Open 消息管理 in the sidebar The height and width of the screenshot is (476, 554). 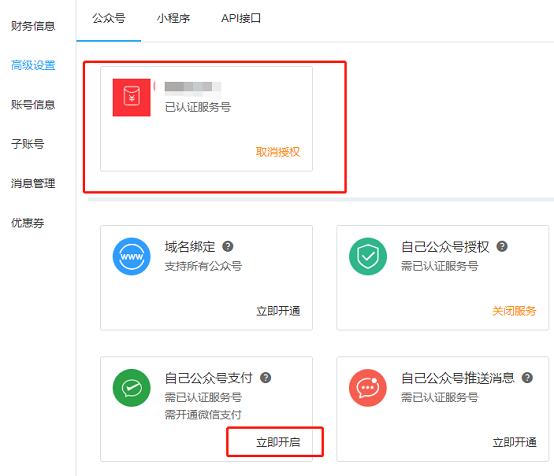point(33,184)
